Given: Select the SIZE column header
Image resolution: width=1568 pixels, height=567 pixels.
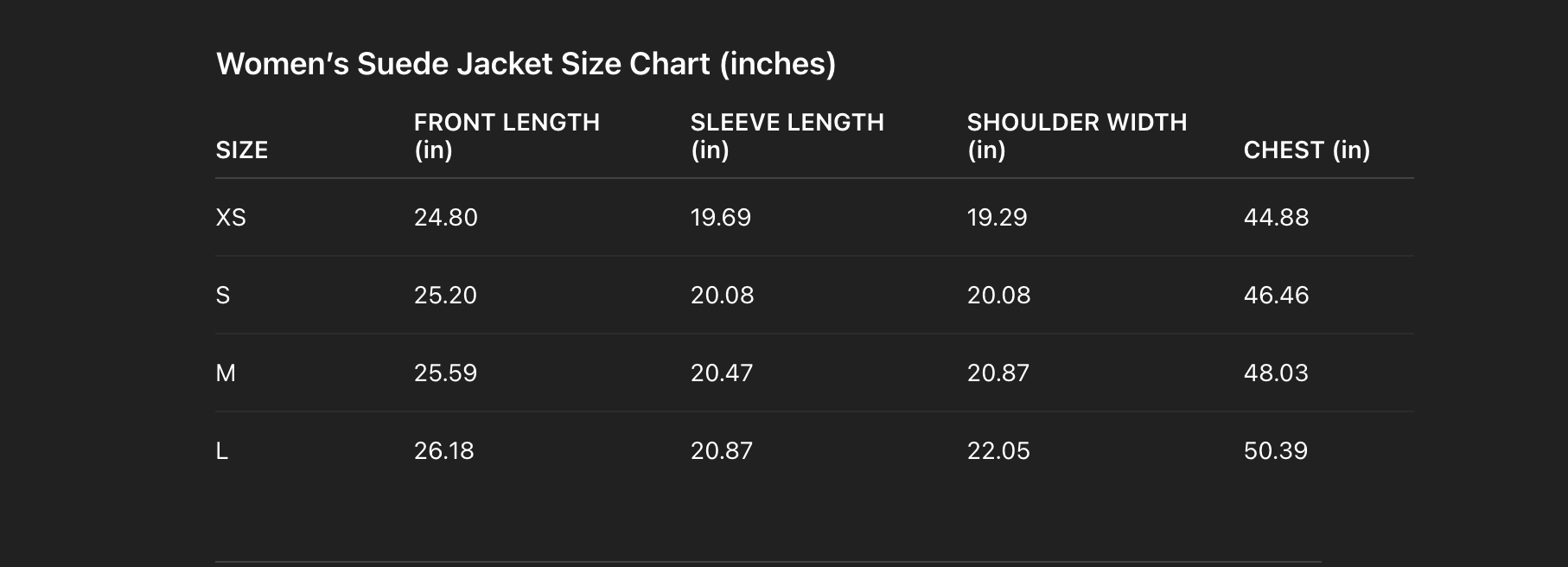Looking at the screenshot, I should pos(242,150).
